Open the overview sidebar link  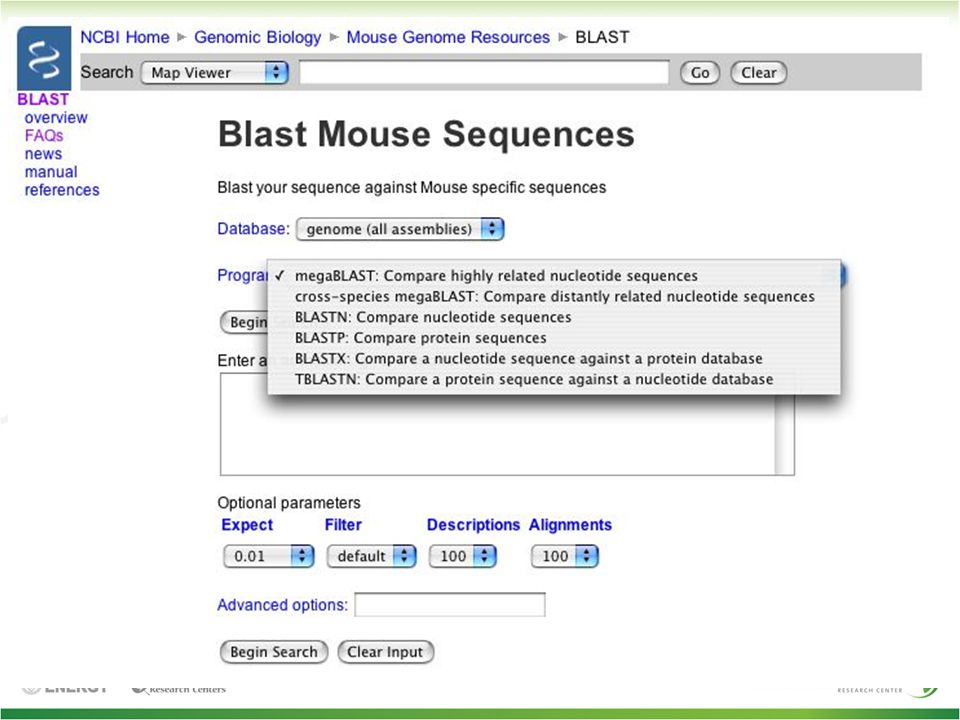pos(56,118)
